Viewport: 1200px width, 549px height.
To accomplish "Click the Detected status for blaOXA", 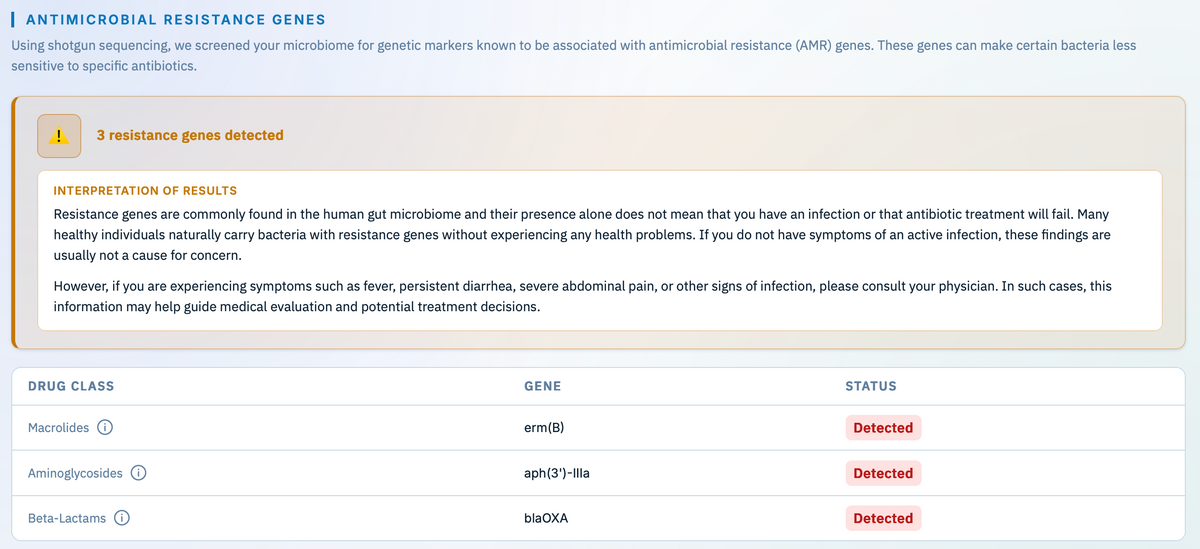I will click(883, 518).
